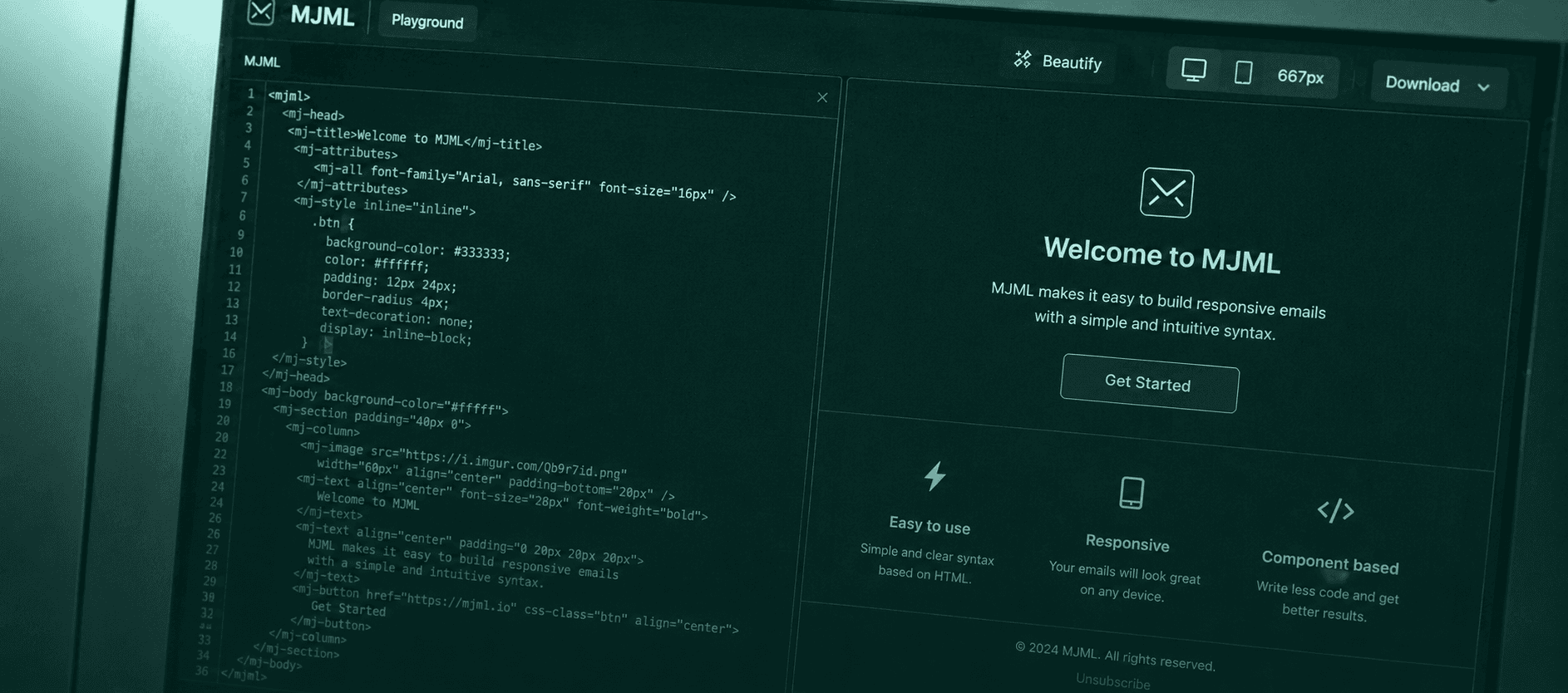Open the Playground tab
Image resolution: width=1568 pixels, height=693 pixels.
coord(427,22)
